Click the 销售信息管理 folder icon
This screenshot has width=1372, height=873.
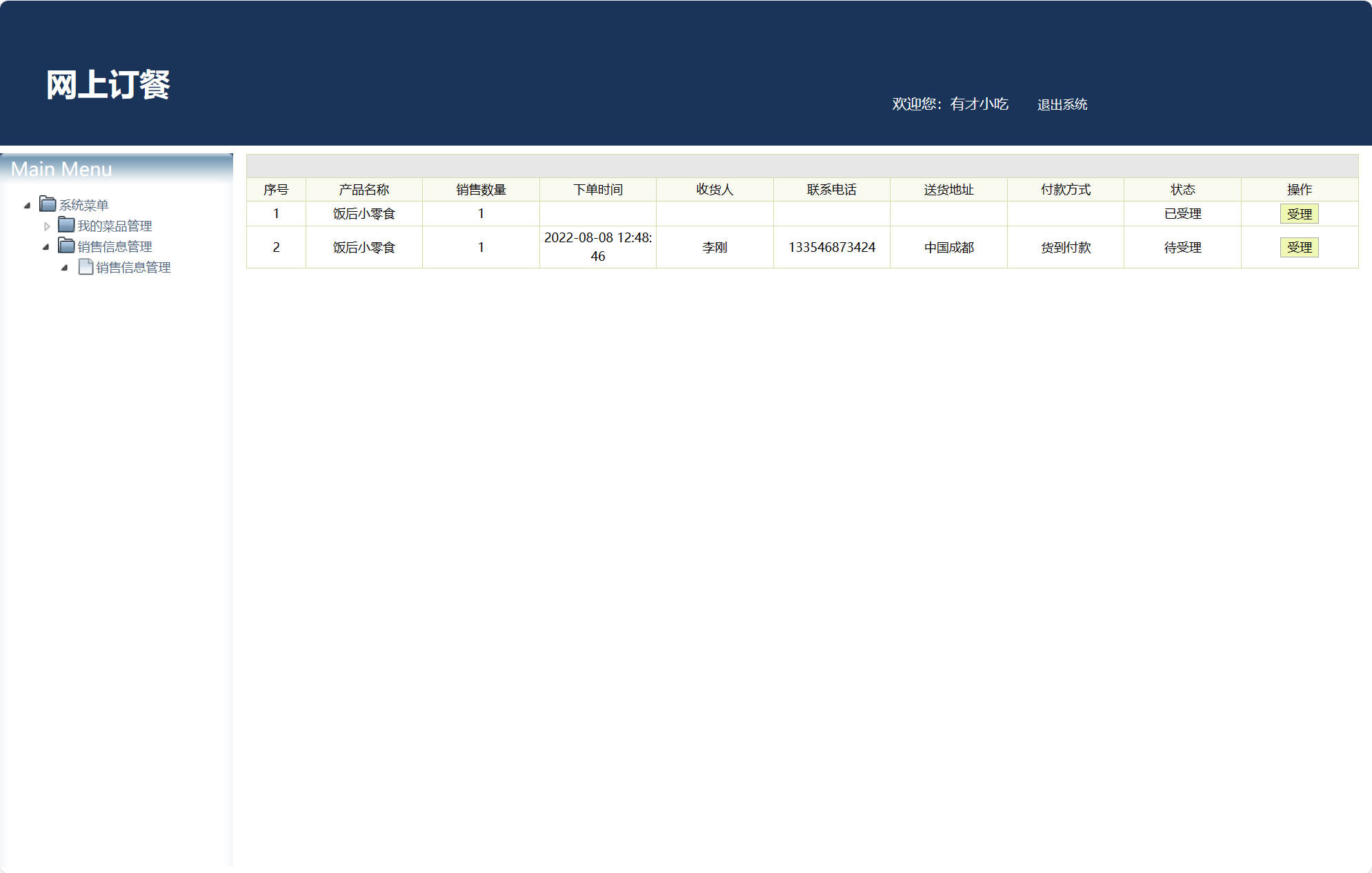[66, 246]
